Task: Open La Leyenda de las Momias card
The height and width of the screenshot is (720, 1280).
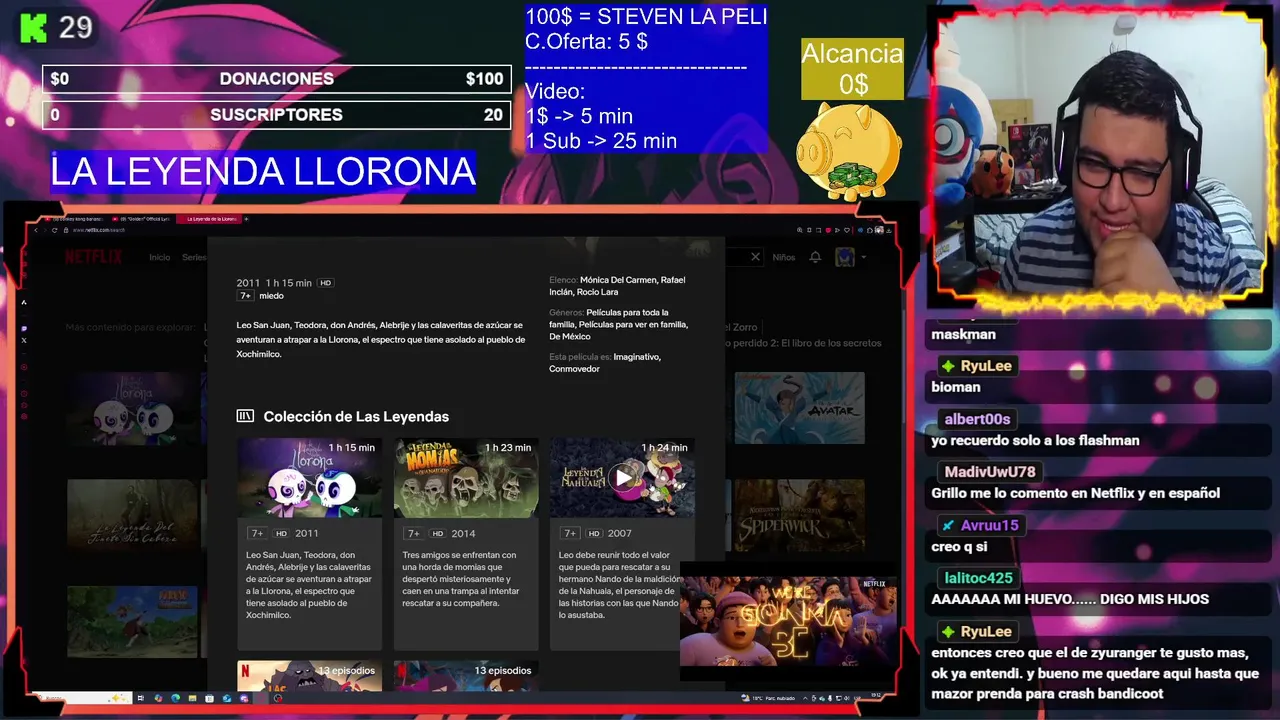Action: point(466,544)
